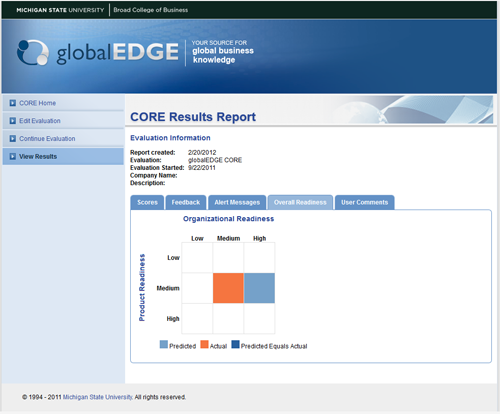Click the arrow icon beside Edit Evaluation
The width and height of the screenshot is (500, 414).
[13, 121]
